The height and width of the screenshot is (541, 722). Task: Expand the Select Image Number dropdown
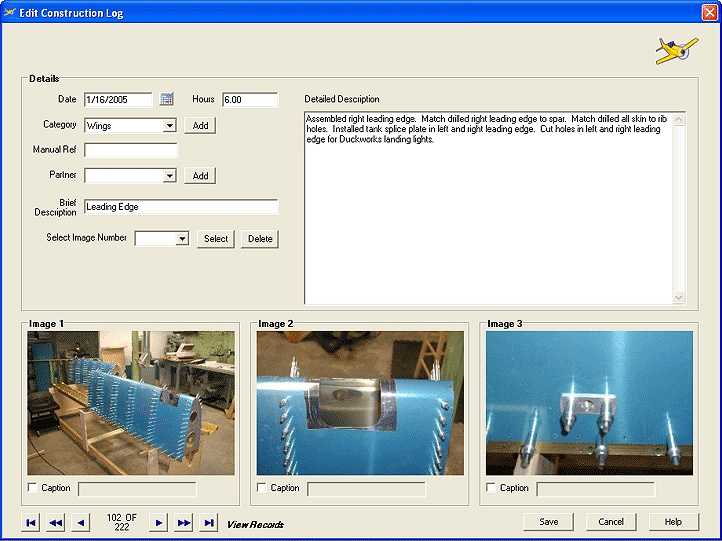coord(181,239)
